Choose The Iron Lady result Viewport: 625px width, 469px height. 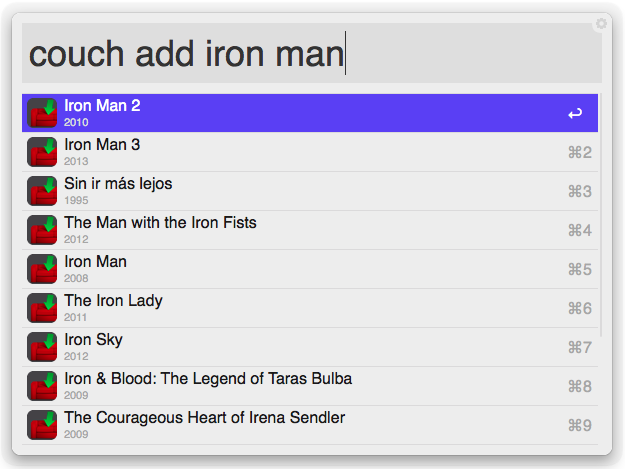click(300, 308)
